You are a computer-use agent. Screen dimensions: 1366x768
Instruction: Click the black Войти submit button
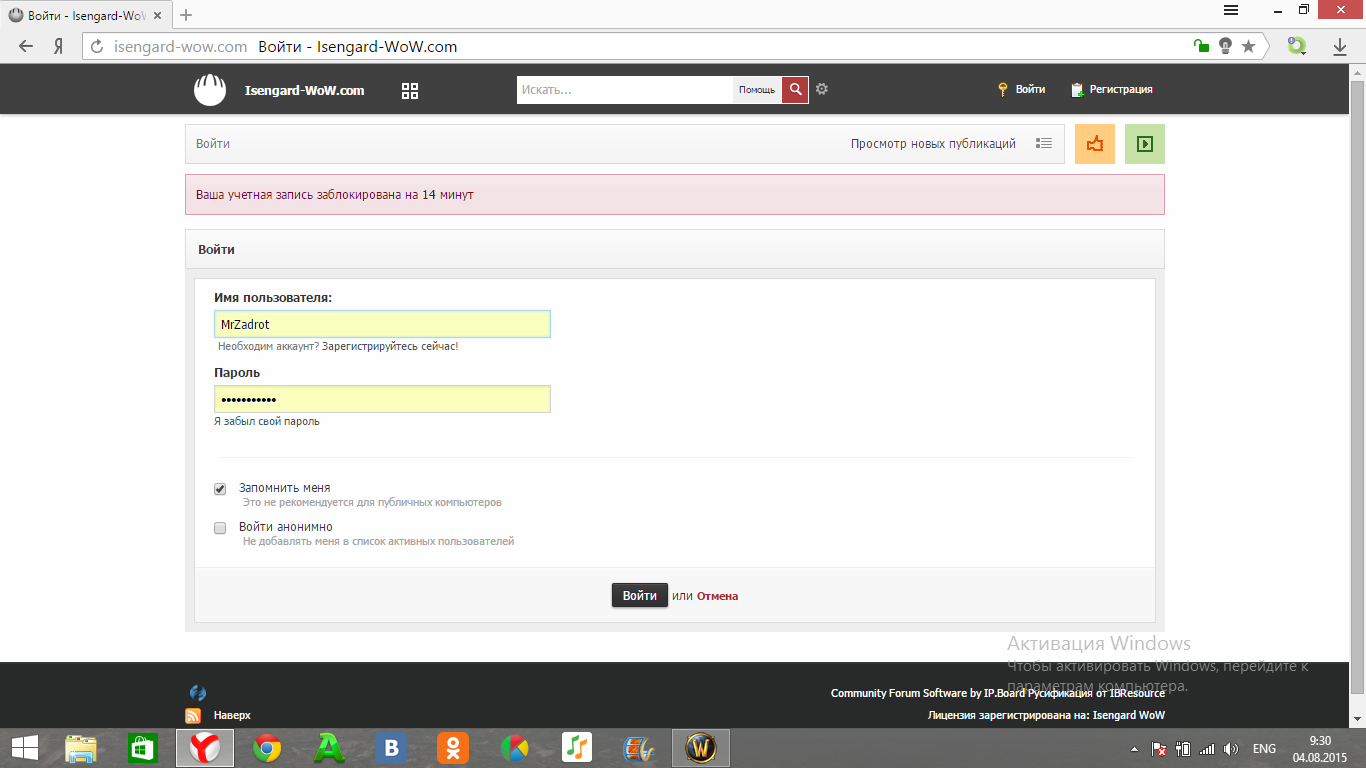pos(640,596)
